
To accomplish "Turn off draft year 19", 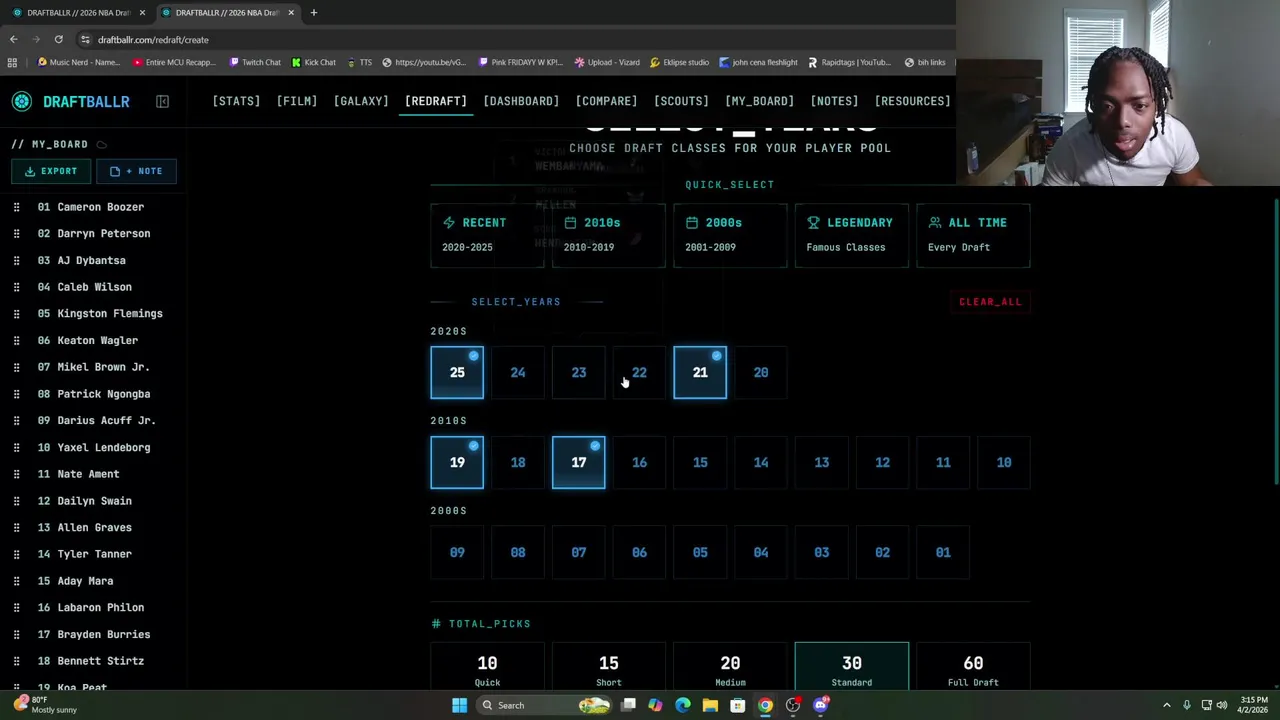I will pos(457,462).
